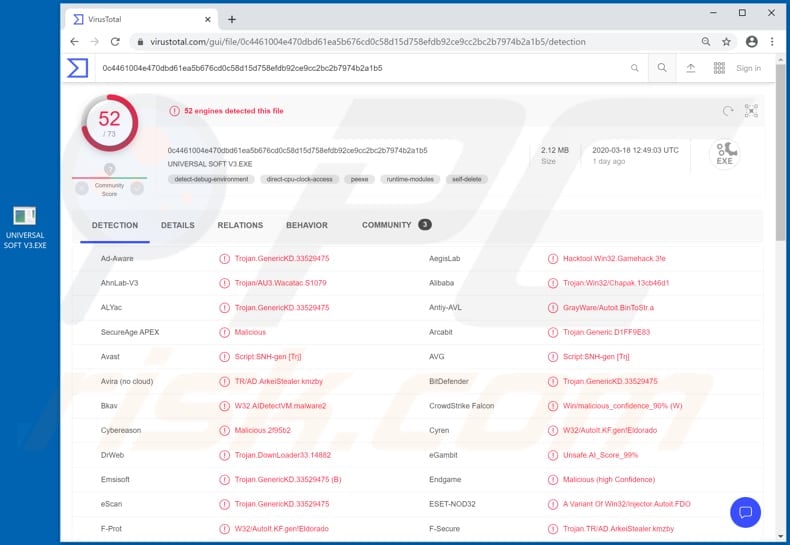This screenshot has width=790, height=545.
Task: Click reanalyze file refresh icon
Action: [x=728, y=111]
